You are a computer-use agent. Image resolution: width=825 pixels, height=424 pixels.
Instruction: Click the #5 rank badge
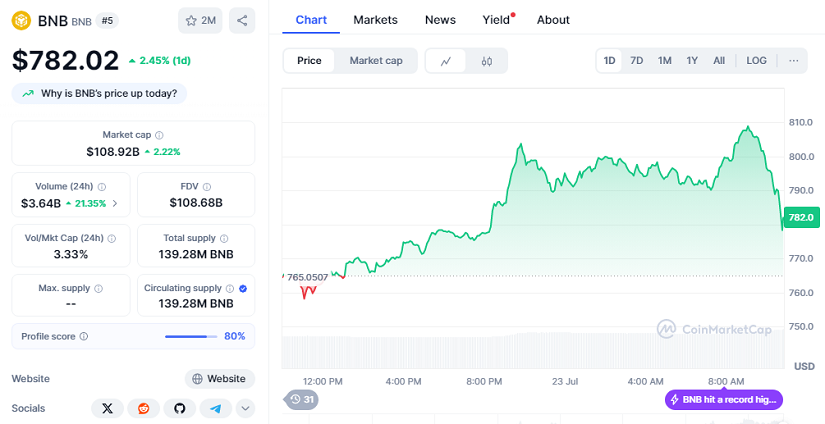107,21
